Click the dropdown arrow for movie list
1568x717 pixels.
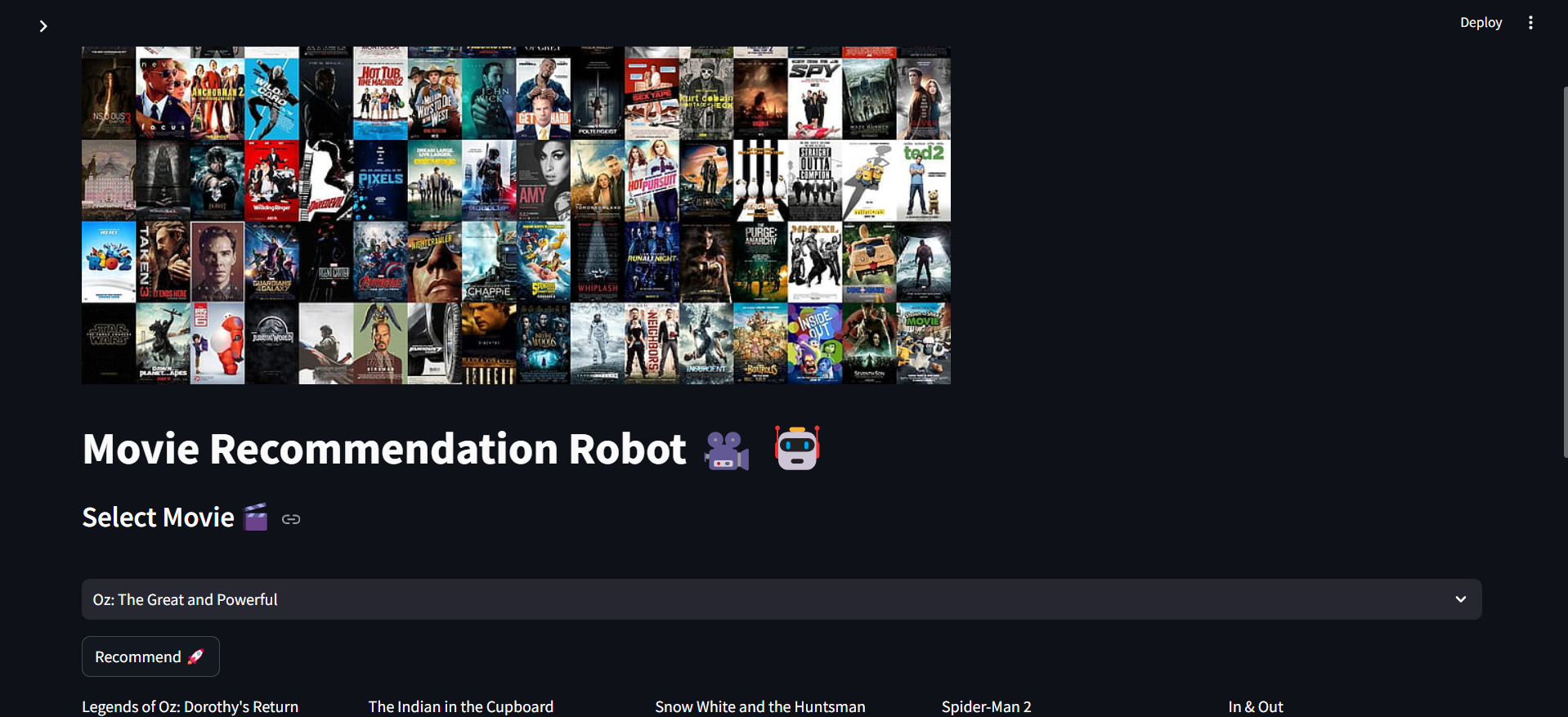[x=1460, y=599]
